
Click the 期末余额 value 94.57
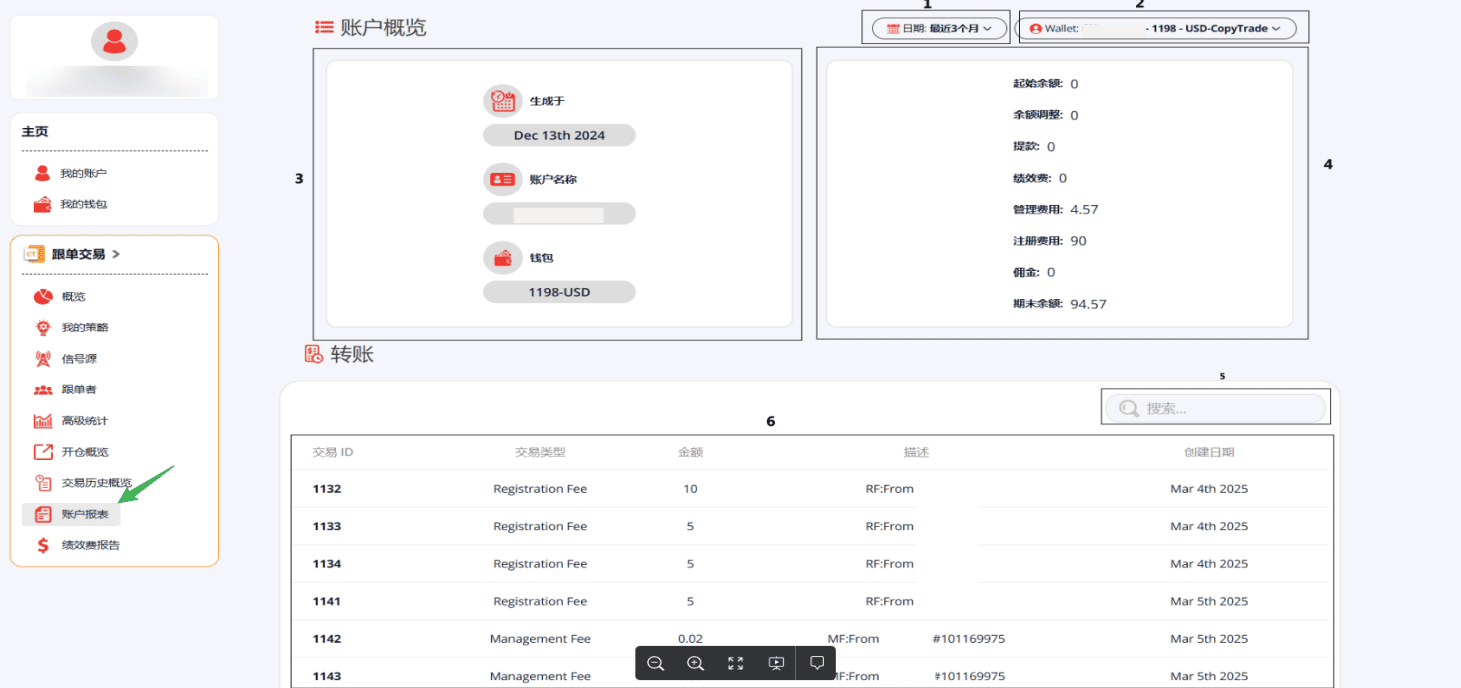(1088, 304)
